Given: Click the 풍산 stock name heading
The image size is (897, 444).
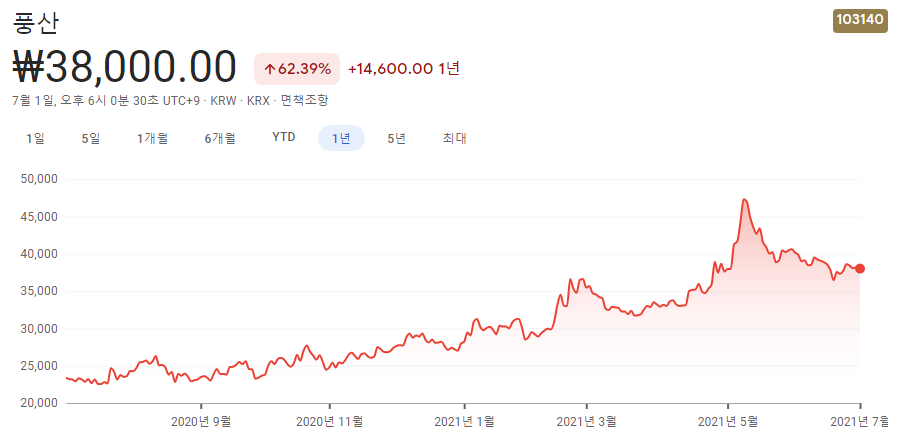Looking at the screenshot, I should tap(35, 22).
